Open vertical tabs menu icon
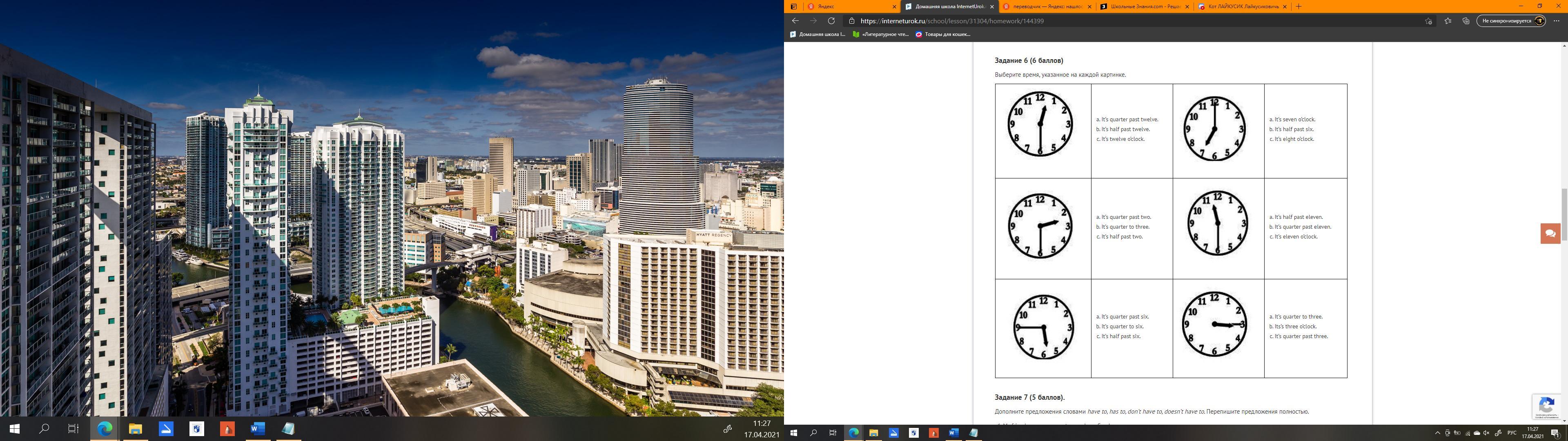1568x441 pixels. click(794, 7)
